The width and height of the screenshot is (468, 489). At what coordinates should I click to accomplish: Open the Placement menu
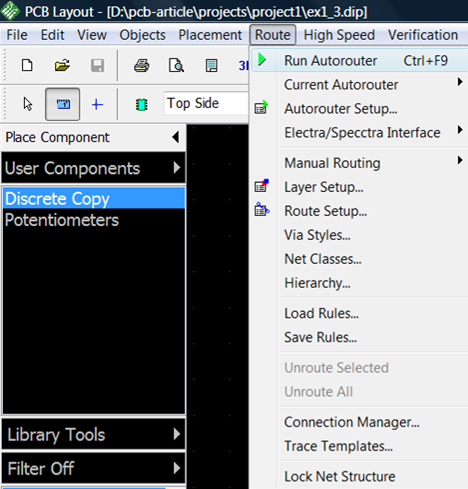210,35
